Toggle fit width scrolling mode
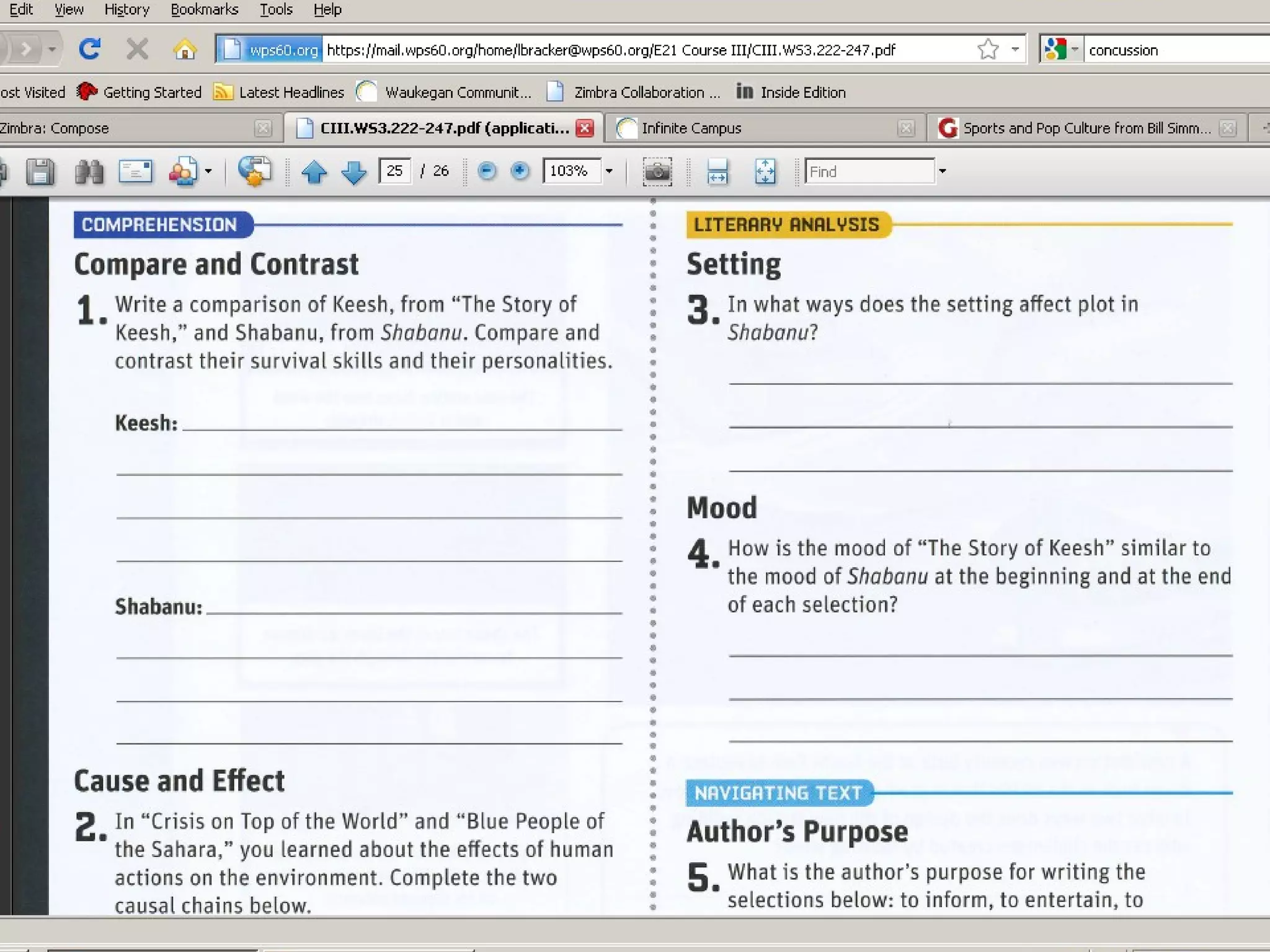This screenshot has height=952, width=1270. [x=717, y=172]
